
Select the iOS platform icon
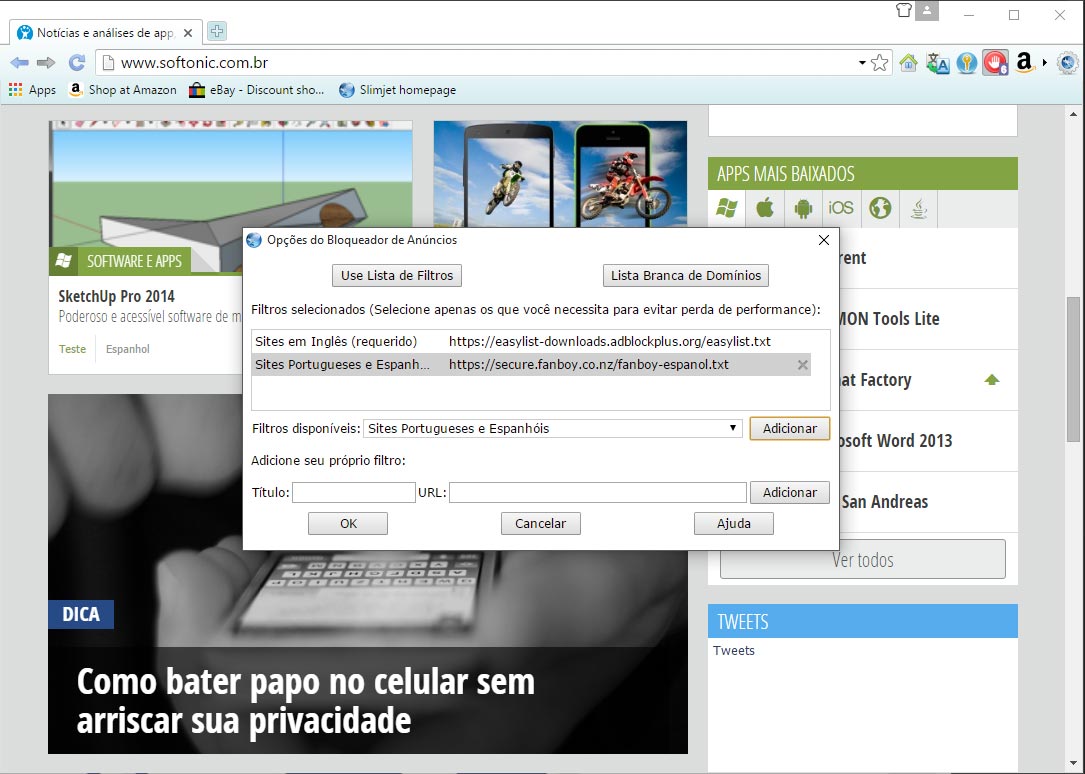click(841, 208)
